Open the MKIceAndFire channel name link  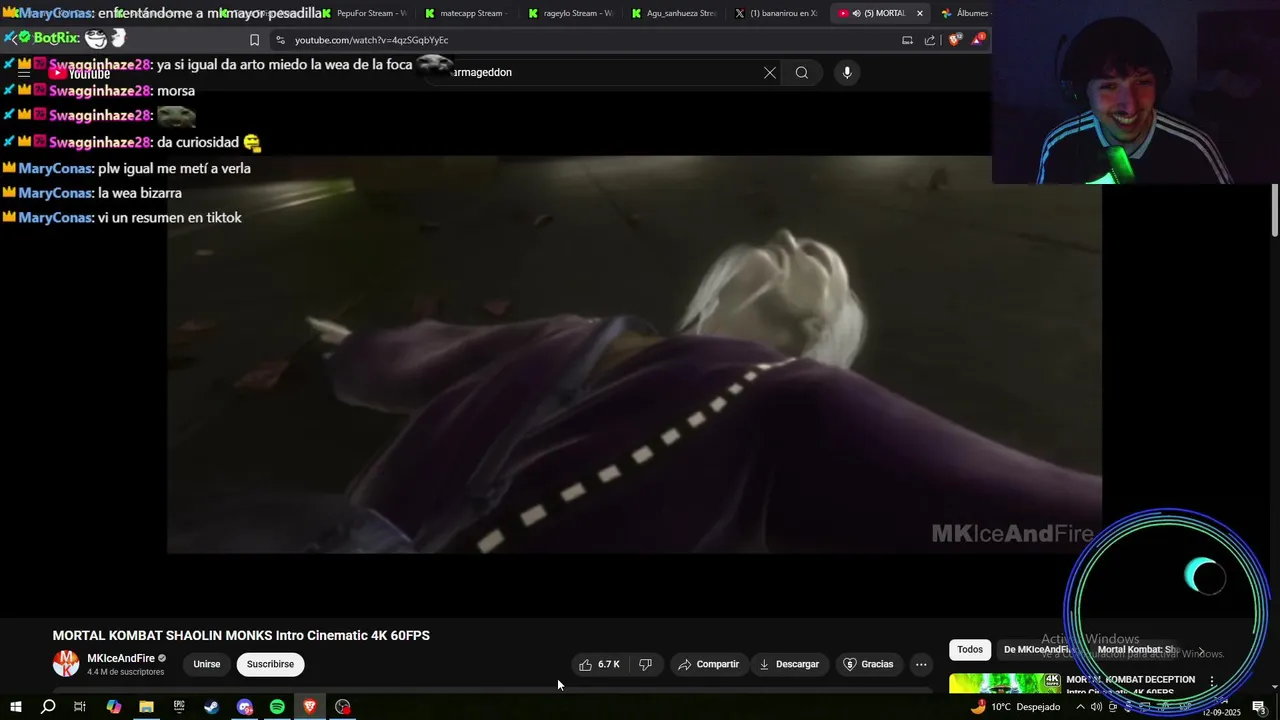pyautogui.click(x=121, y=658)
